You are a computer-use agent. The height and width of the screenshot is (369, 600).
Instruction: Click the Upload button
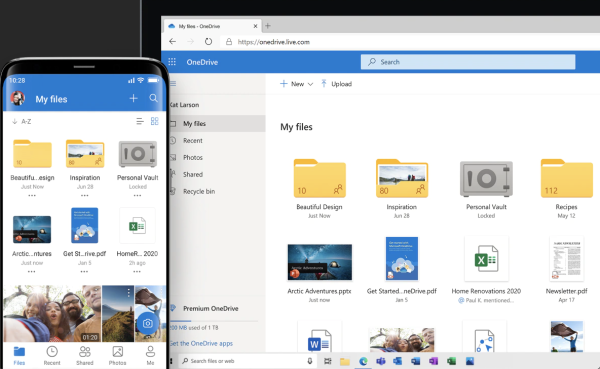tap(336, 84)
